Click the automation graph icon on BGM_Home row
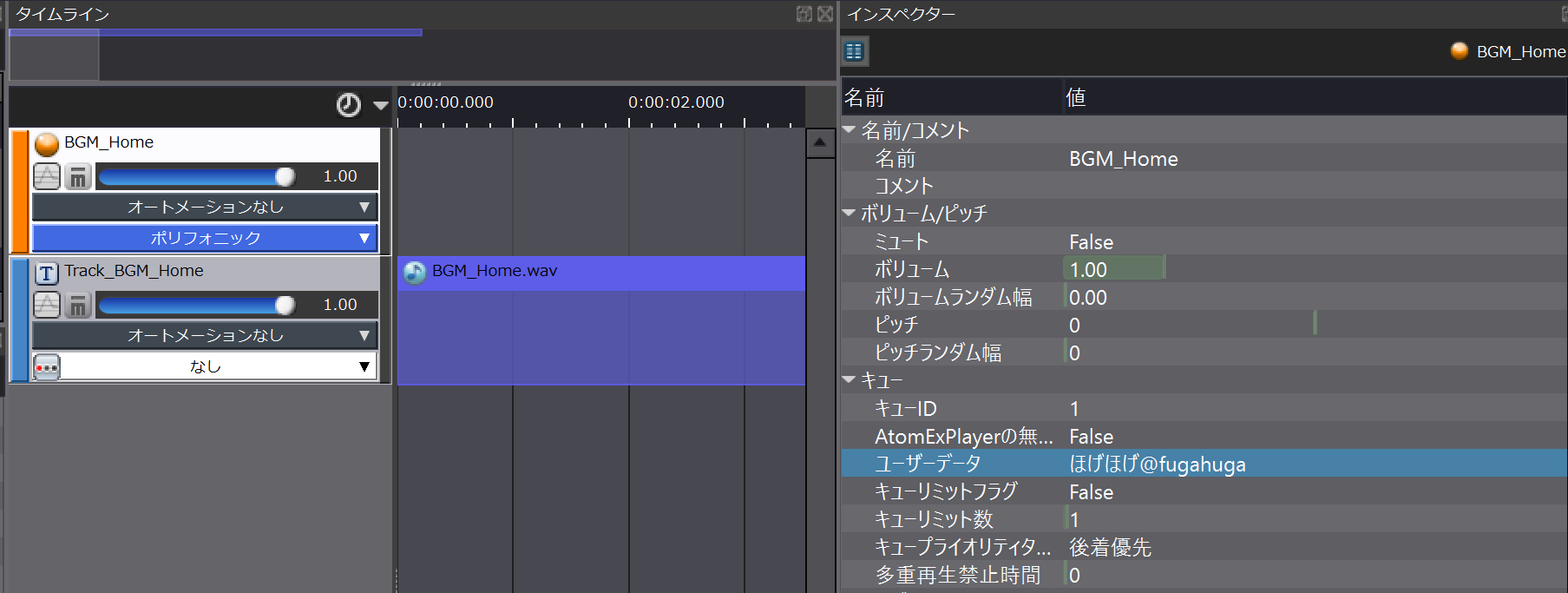This screenshot has width=1568, height=593. [47, 176]
